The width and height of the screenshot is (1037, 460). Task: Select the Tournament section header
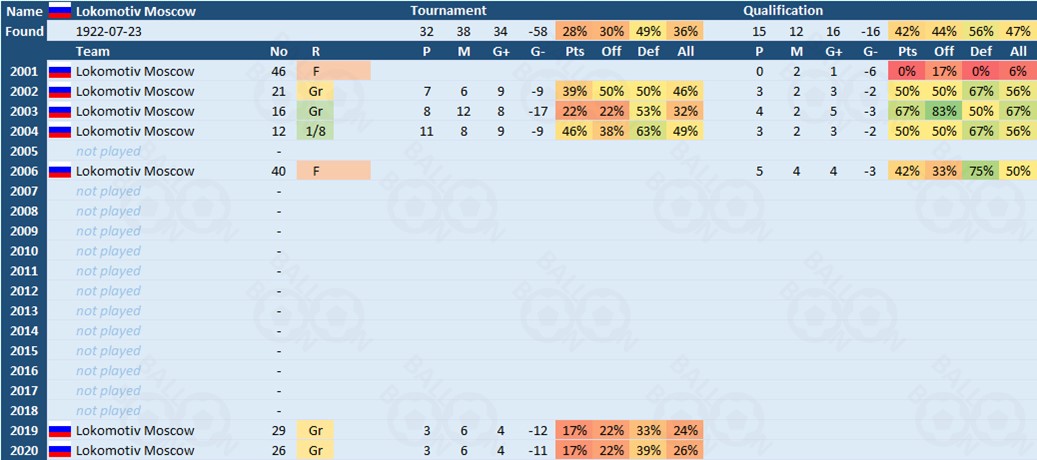(x=448, y=11)
